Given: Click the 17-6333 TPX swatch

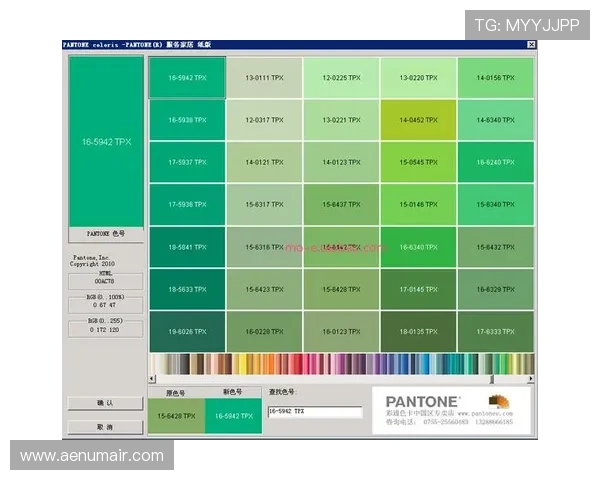Looking at the screenshot, I should coord(495,331).
